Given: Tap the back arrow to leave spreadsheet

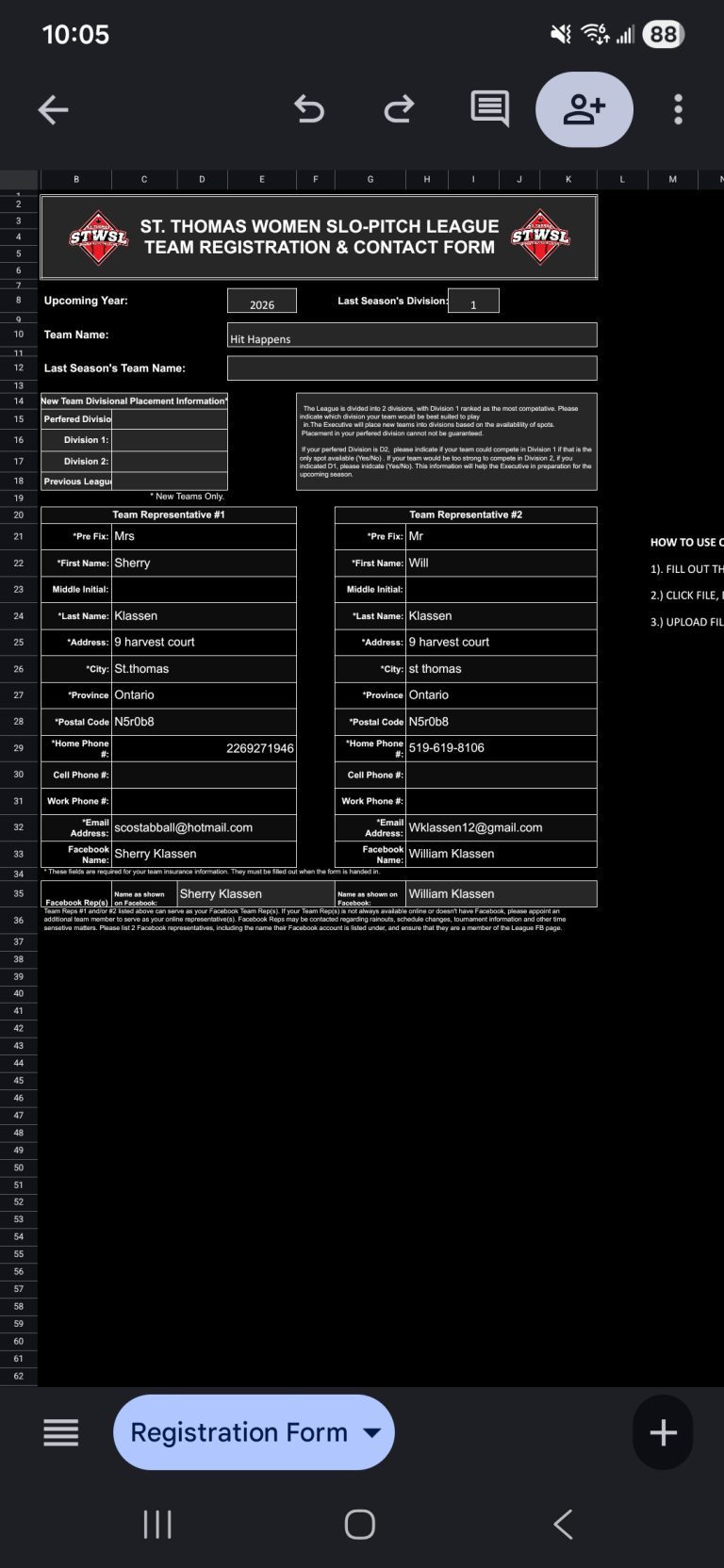Looking at the screenshot, I should click(x=53, y=109).
